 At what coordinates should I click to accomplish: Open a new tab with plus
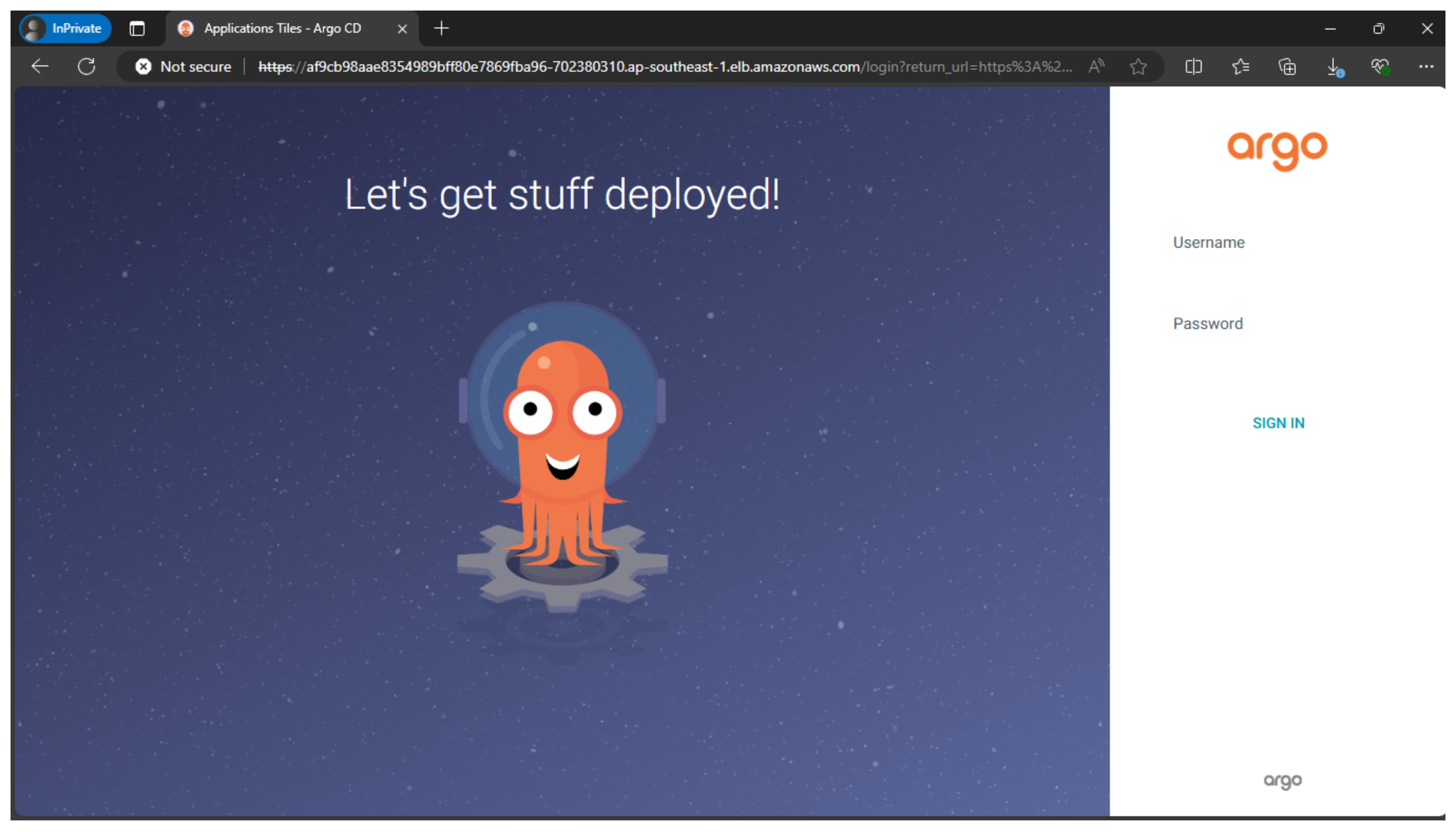[x=441, y=28]
